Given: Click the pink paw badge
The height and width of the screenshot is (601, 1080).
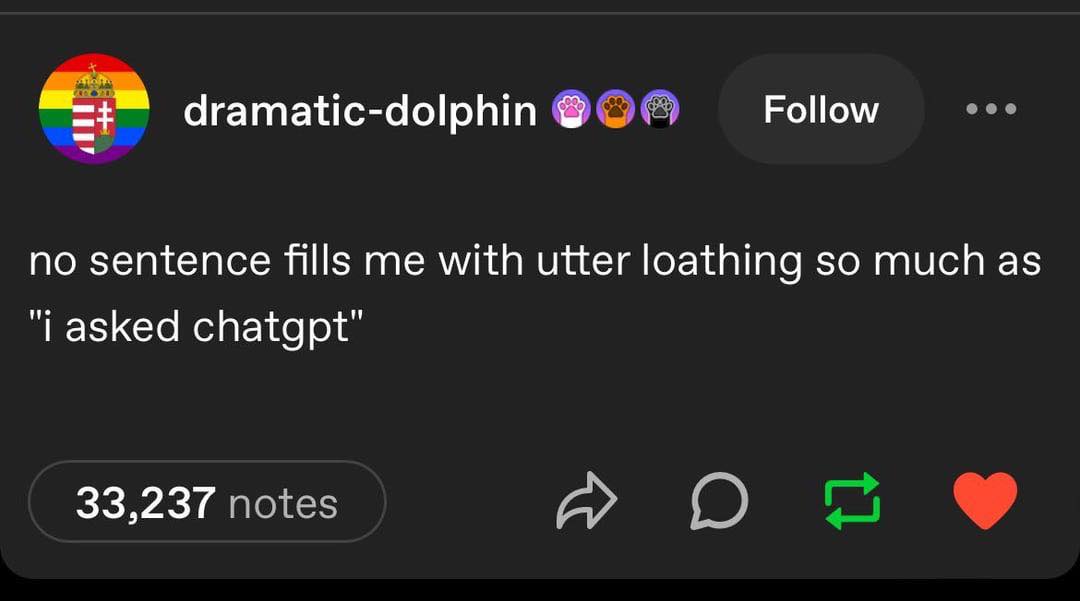Looking at the screenshot, I should [x=571, y=109].
